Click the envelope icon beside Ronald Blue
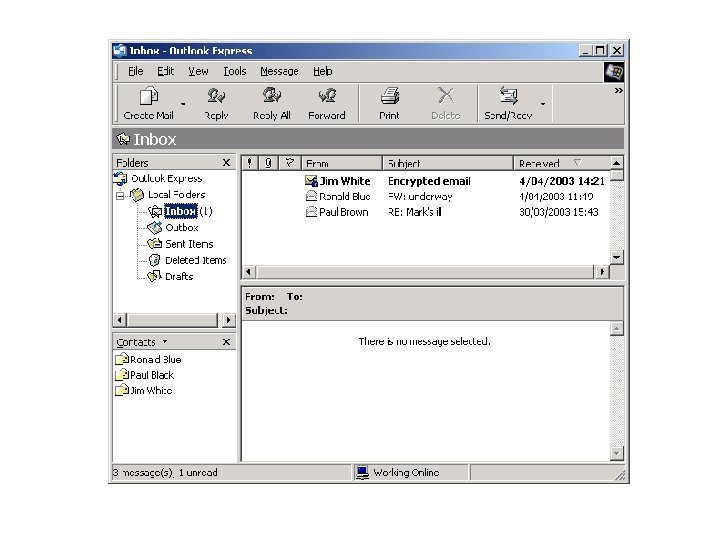The image size is (720, 540). click(x=311, y=197)
